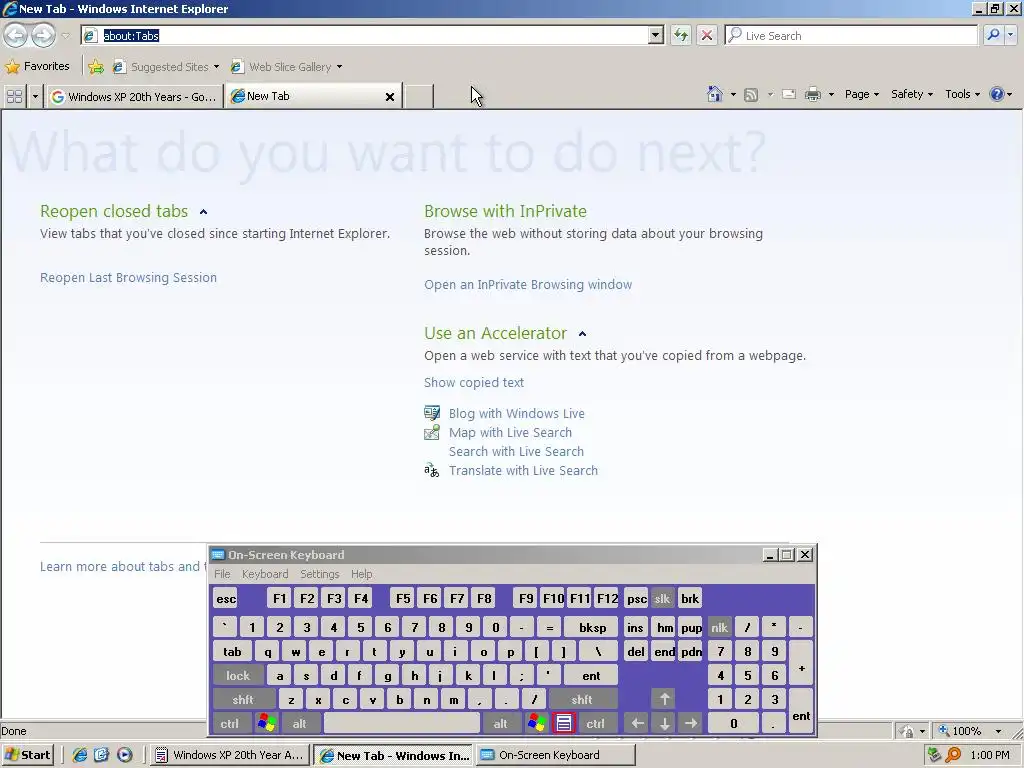Toggle the lock (caps lock) key

238,675
